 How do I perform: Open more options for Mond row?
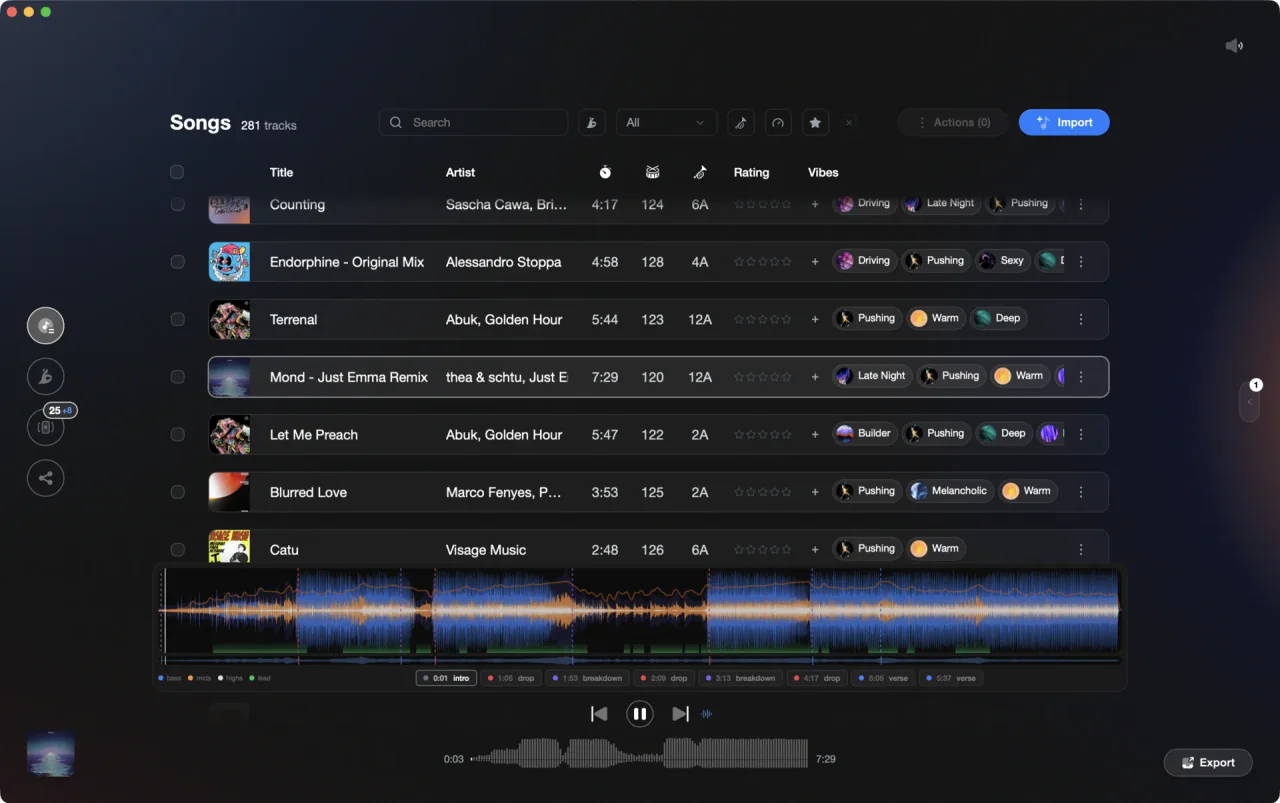[1081, 377]
